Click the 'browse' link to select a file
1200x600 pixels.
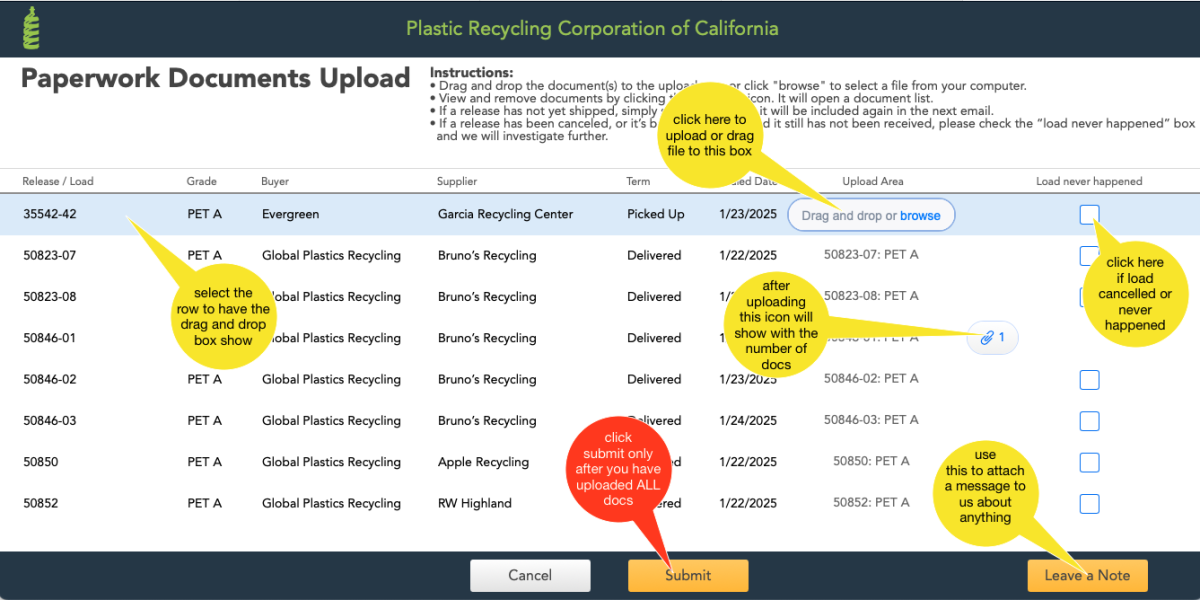coord(919,214)
